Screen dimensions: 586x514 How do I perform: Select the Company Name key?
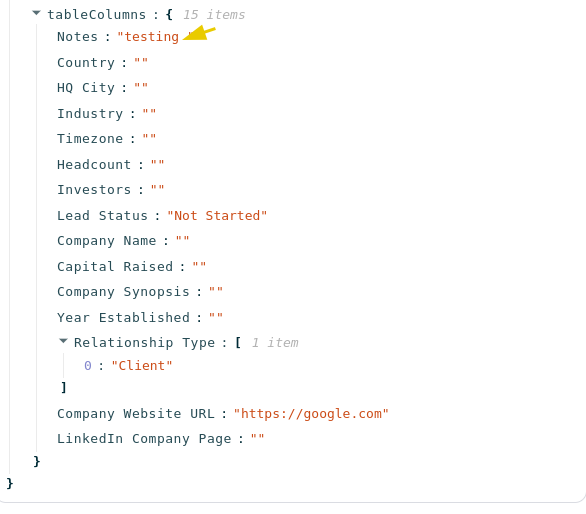pos(107,240)
